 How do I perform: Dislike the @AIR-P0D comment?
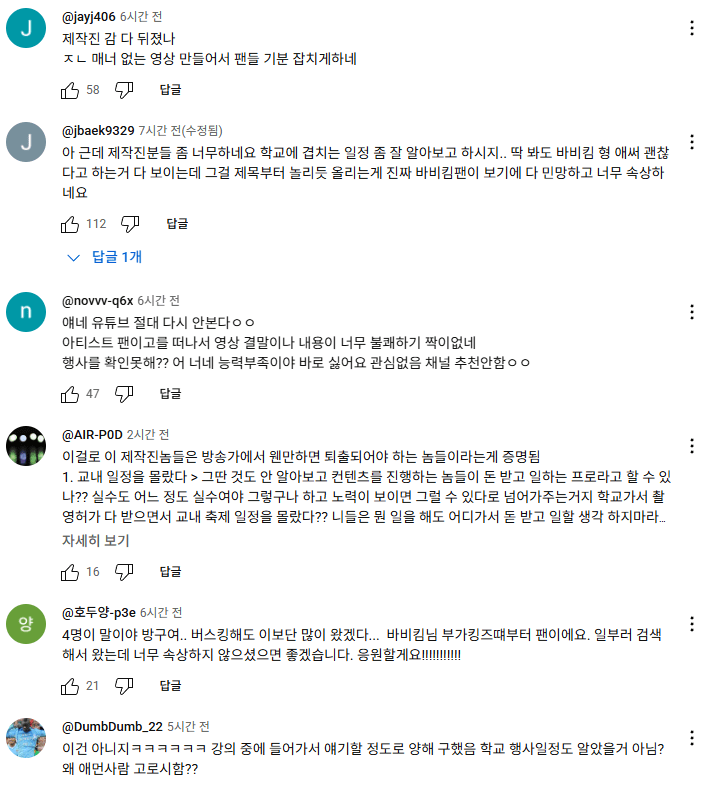[x=124, y=572]
